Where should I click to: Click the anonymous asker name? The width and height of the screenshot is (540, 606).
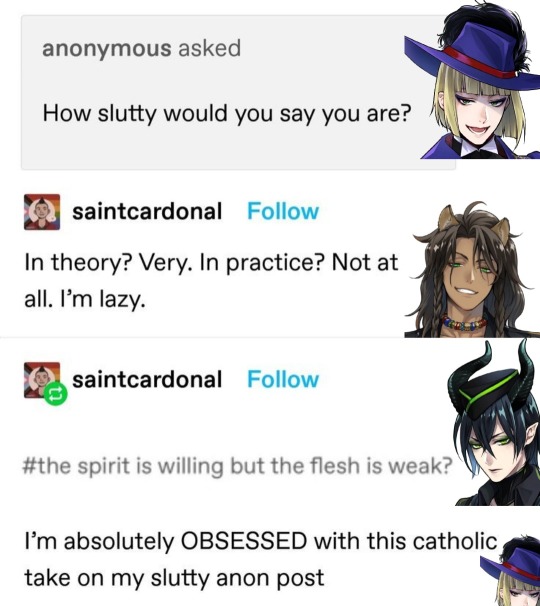tap(107, 49)
